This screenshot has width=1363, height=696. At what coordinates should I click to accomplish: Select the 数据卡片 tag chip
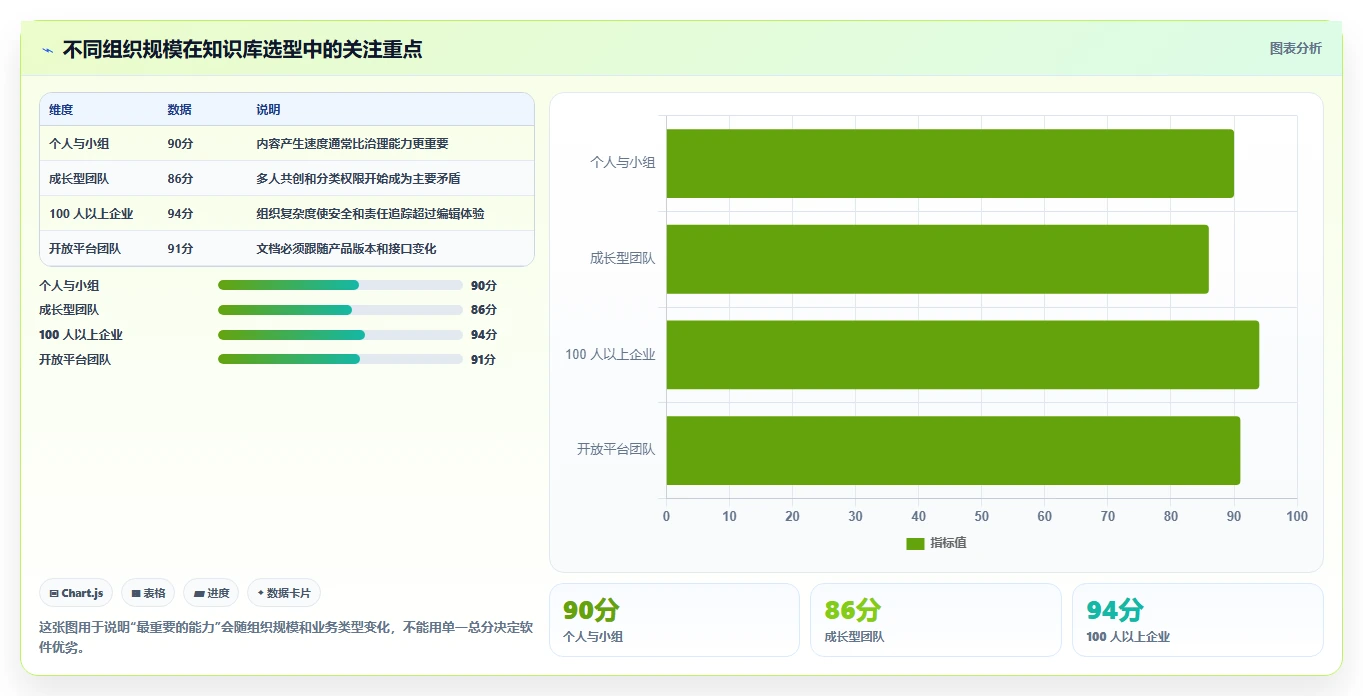(284, 593)
